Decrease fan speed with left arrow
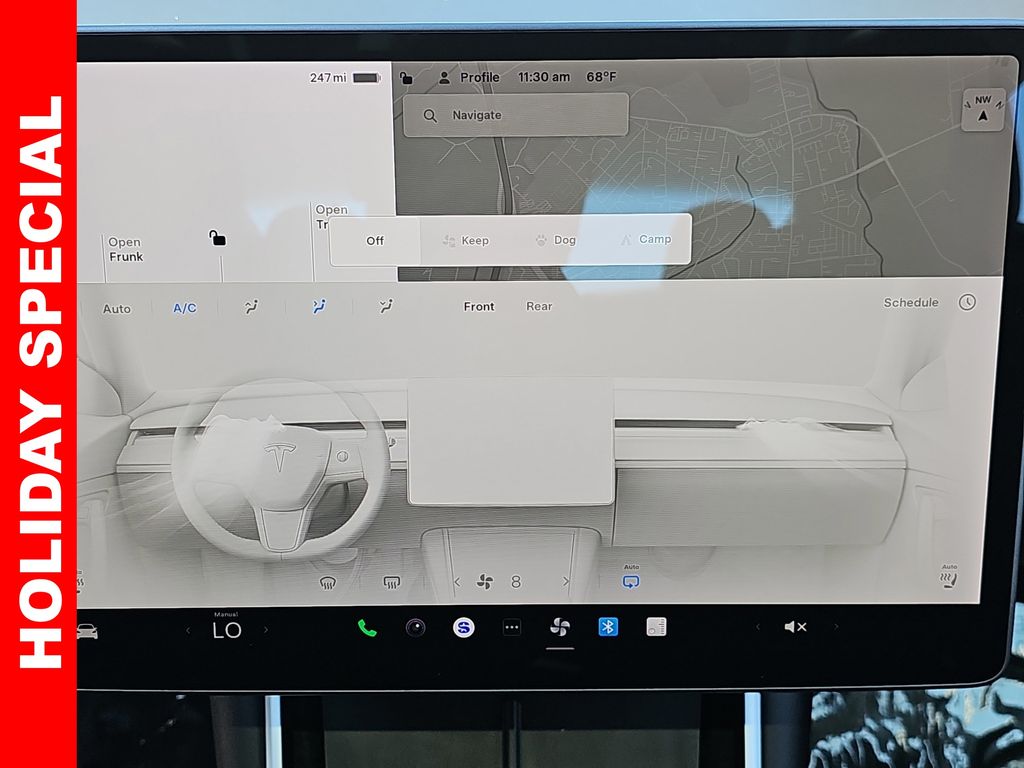Image resolution: width=1024 pixels, height=768 pixels. (457, 582)
